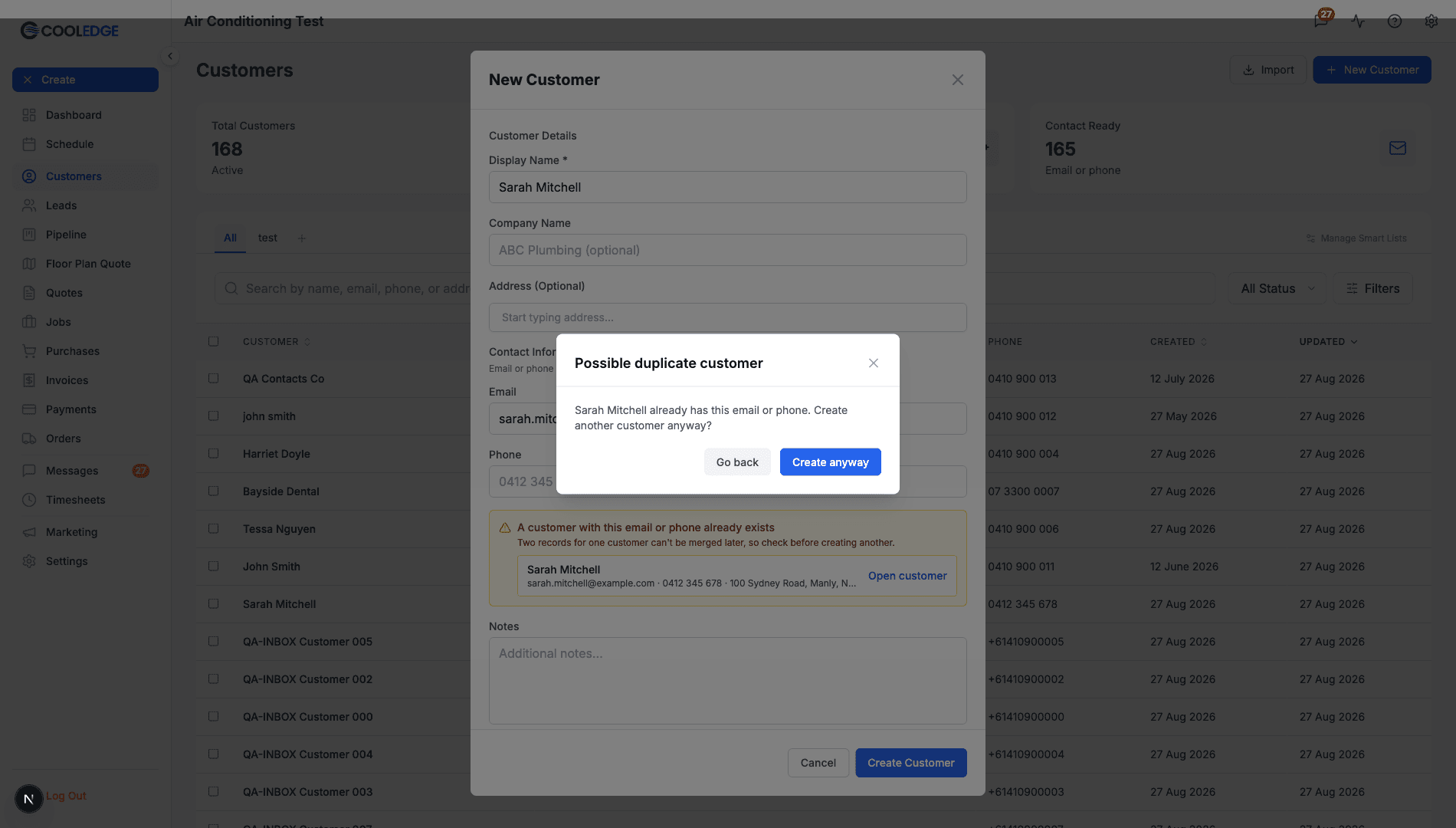Open chat notifications icon in header

tap(1321, 21)
